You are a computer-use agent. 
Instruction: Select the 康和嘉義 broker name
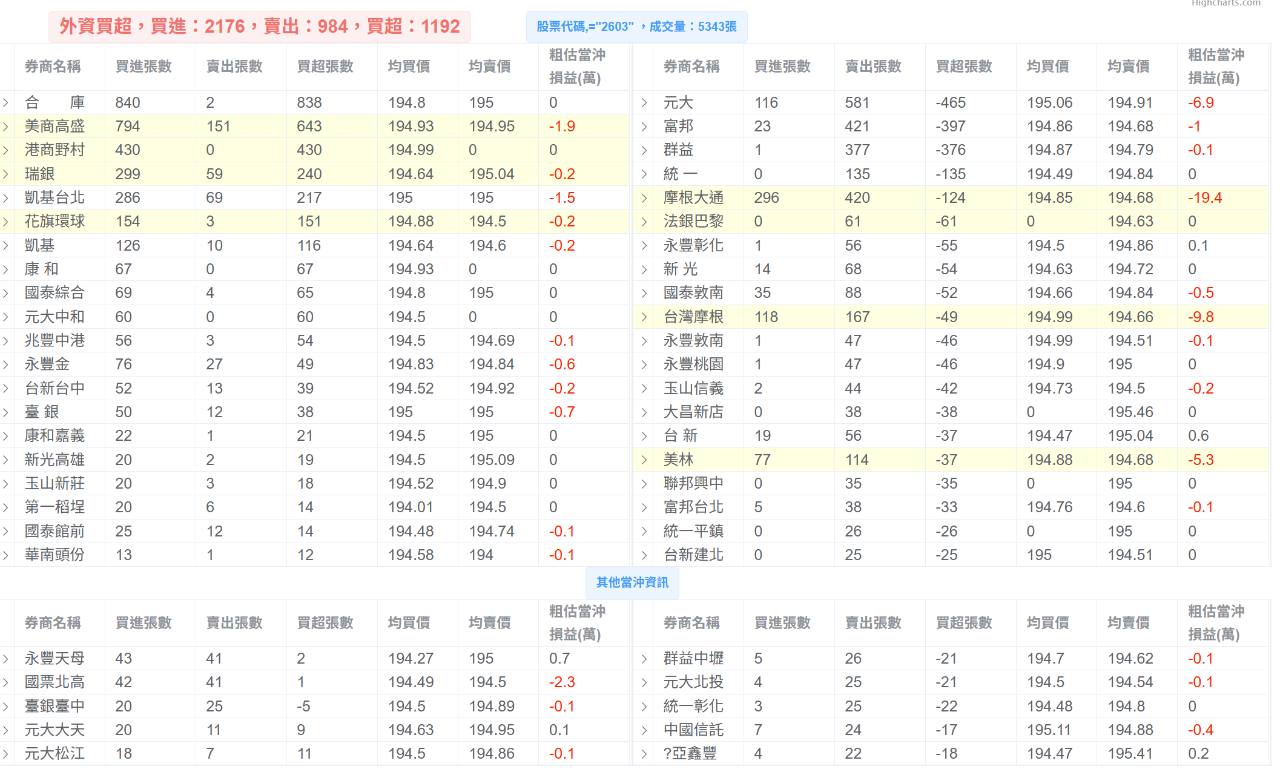(54, 436)
